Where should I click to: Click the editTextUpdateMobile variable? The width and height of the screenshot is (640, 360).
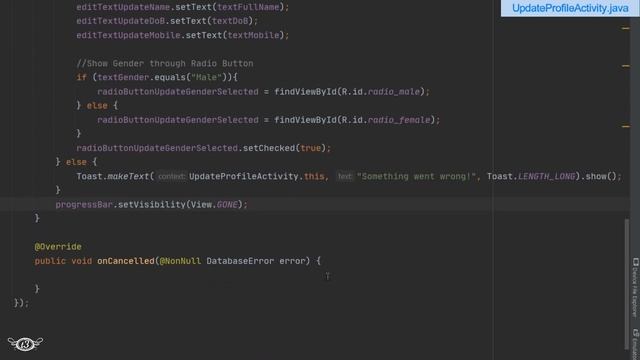click(x=128, y=35)
